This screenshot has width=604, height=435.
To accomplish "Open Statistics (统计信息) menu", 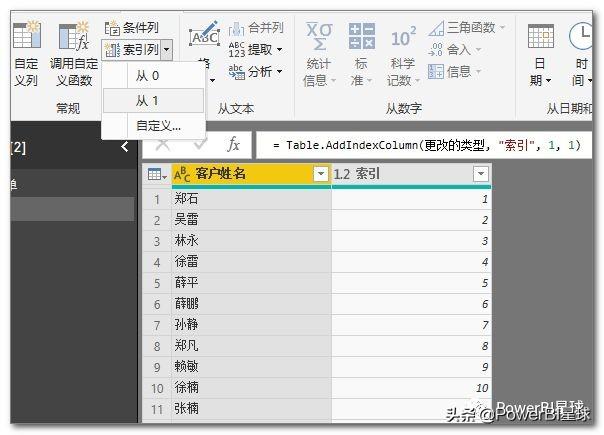I will click(319, 55).
